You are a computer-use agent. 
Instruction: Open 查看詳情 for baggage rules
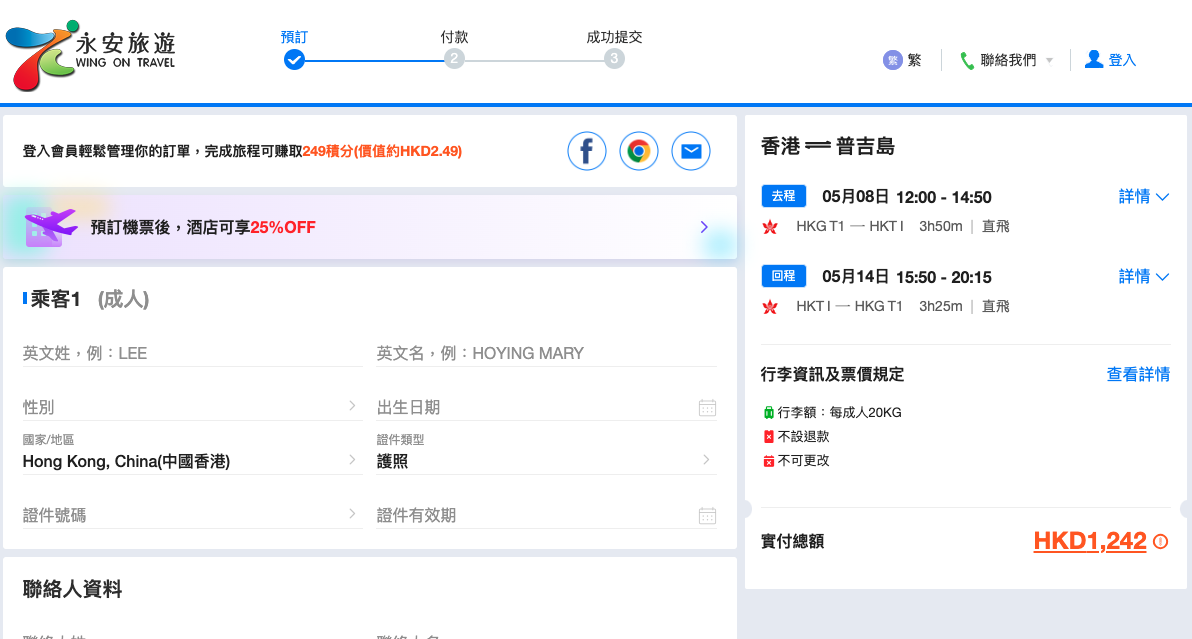(1137, 374)
